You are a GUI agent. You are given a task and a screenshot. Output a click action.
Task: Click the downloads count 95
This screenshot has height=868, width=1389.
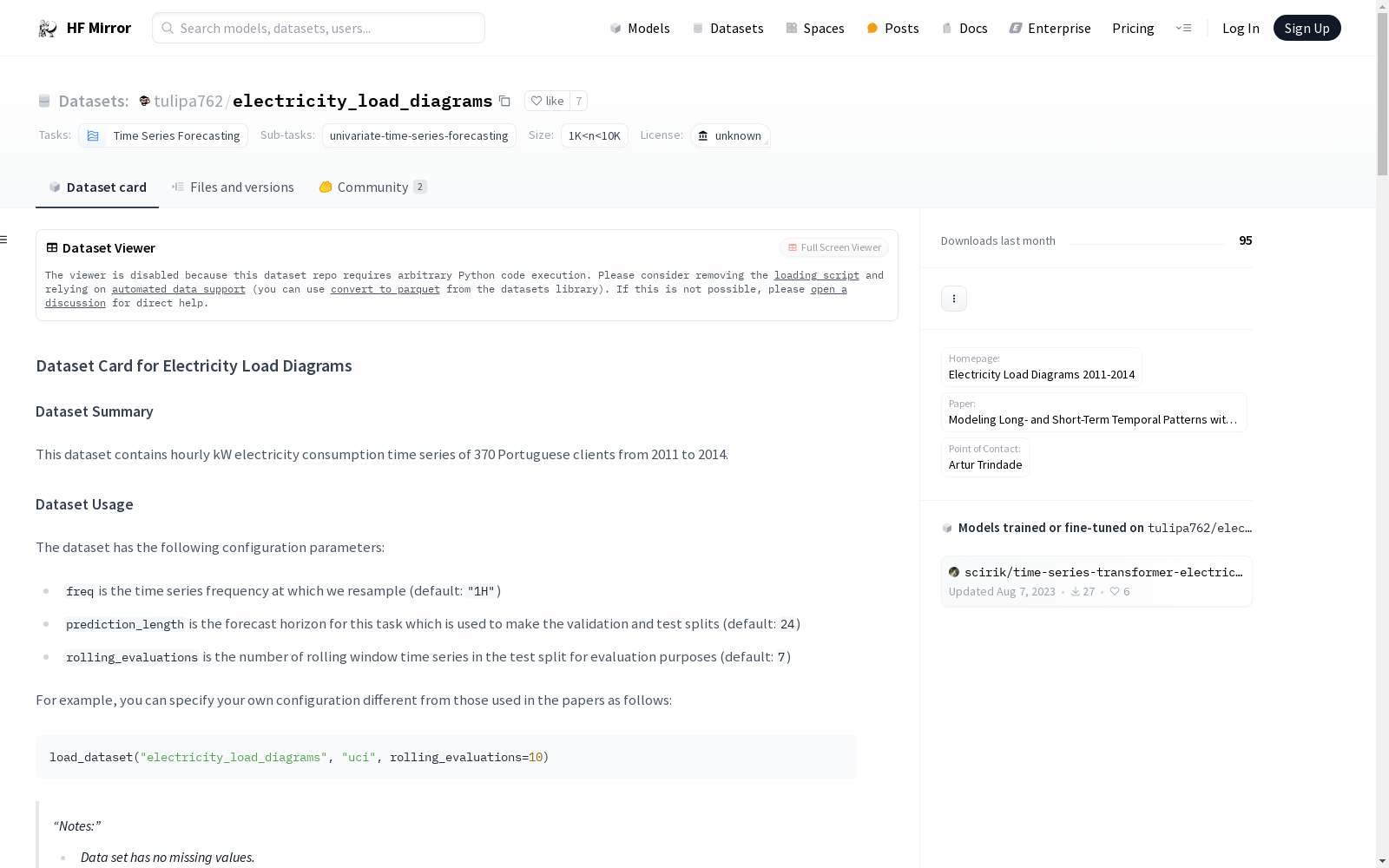pyautogui.click(x=1246, y=240)
